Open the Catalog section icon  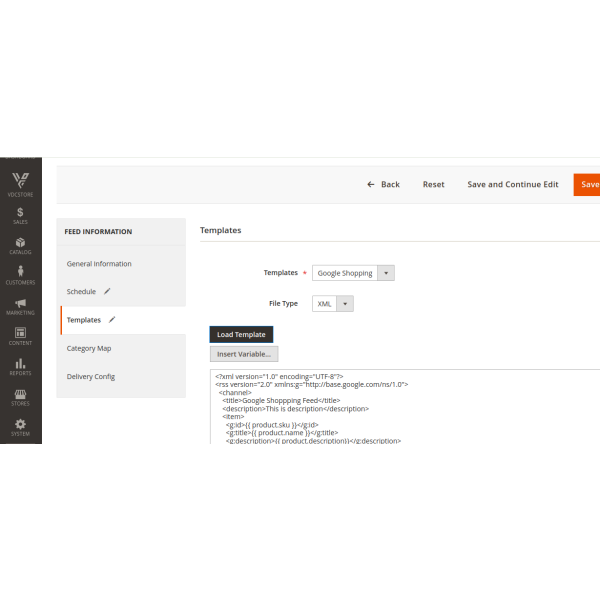[x=20, y=246]
